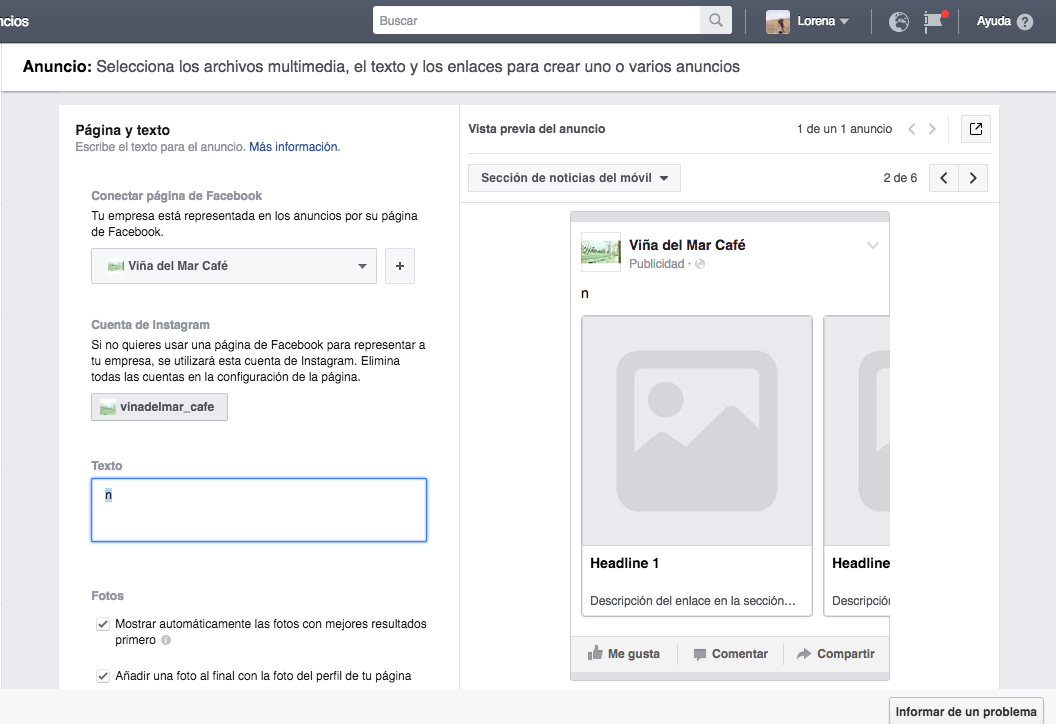Click inside the Texto input field
Screen dimensions: 1056x724
[258, 510]
